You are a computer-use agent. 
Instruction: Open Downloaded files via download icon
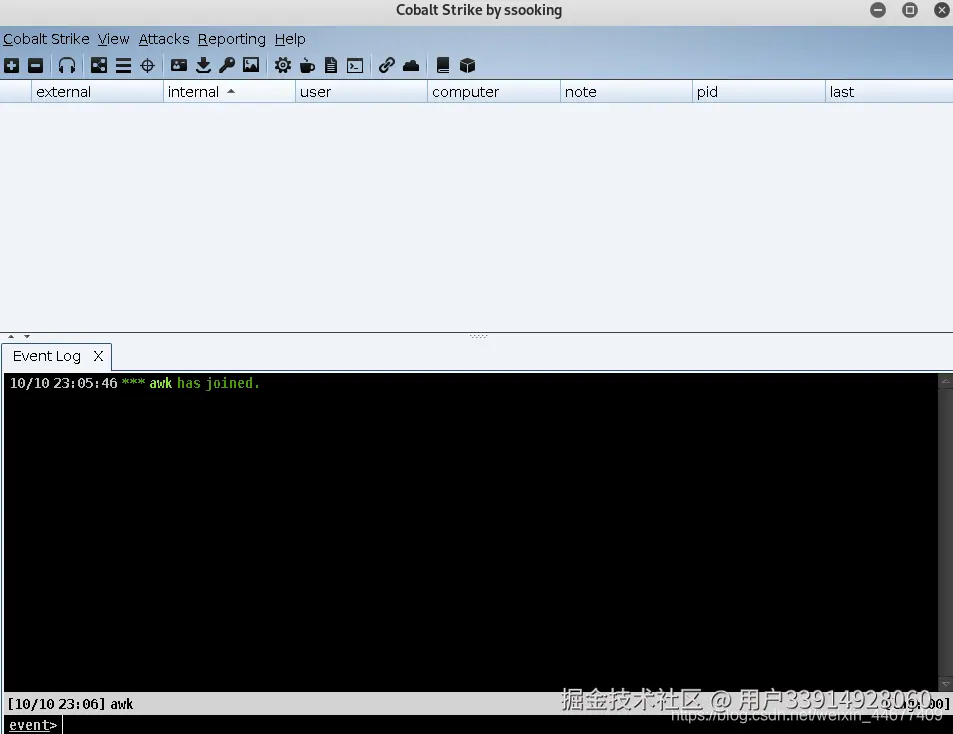(204, 65)
